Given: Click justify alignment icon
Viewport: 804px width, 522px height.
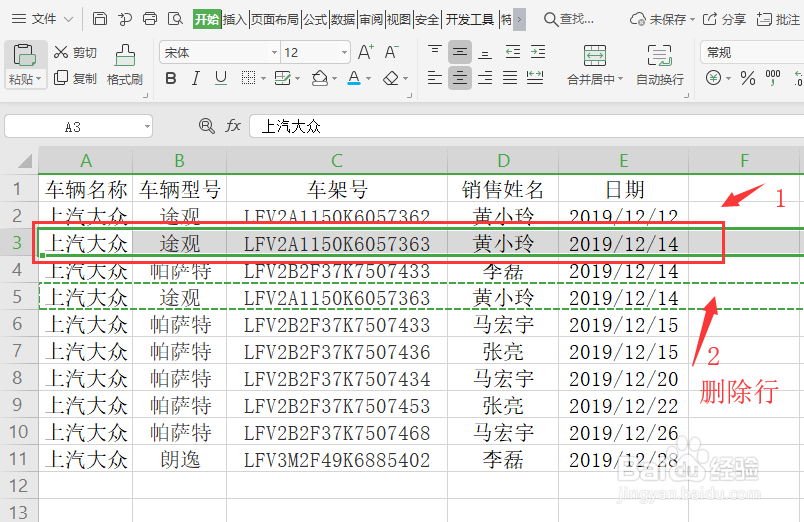Looking at the screenshot, I should click(510, 78).
